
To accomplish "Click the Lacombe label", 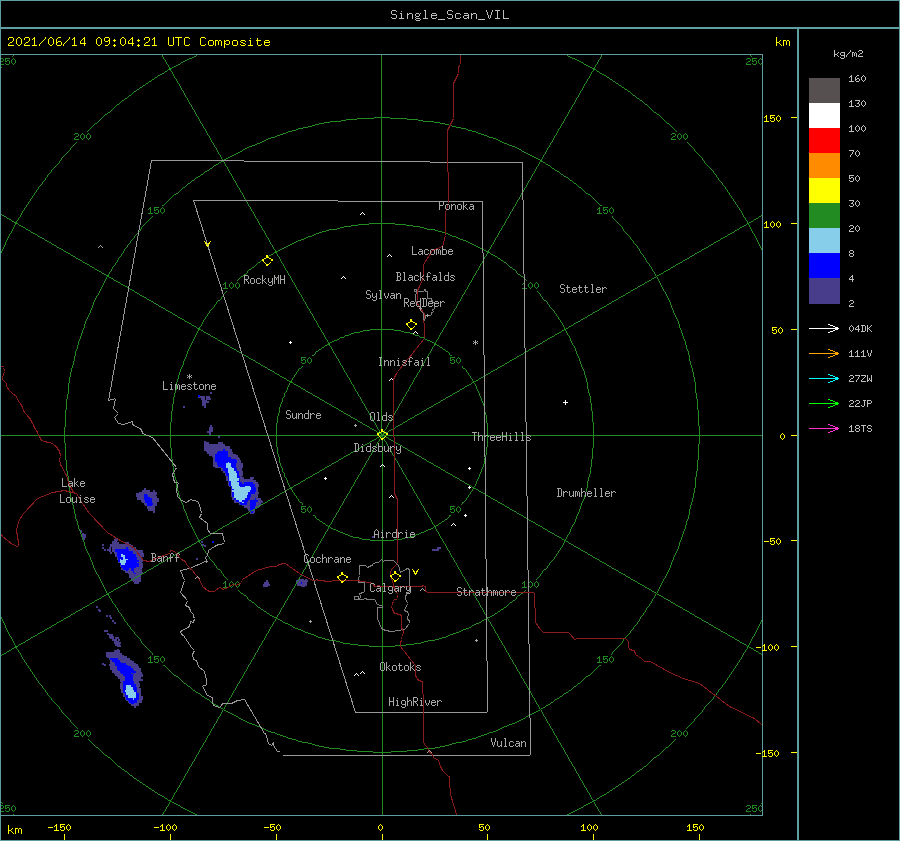I will pos(432,251).
